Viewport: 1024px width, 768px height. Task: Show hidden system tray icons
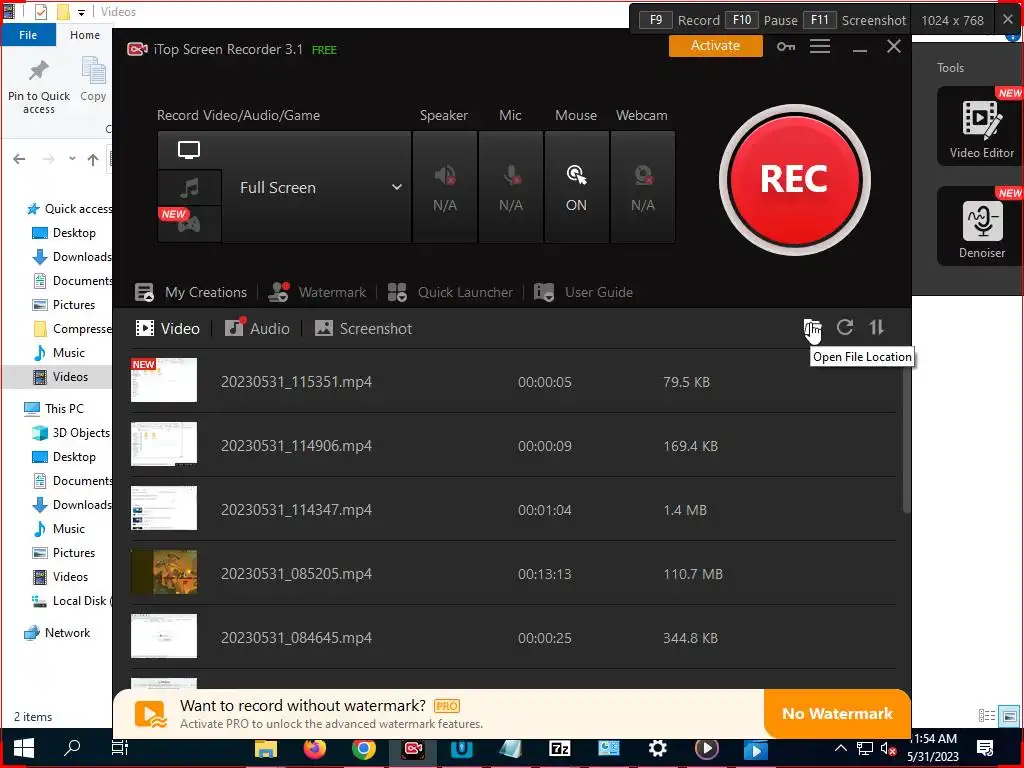[x=840, y=748]
